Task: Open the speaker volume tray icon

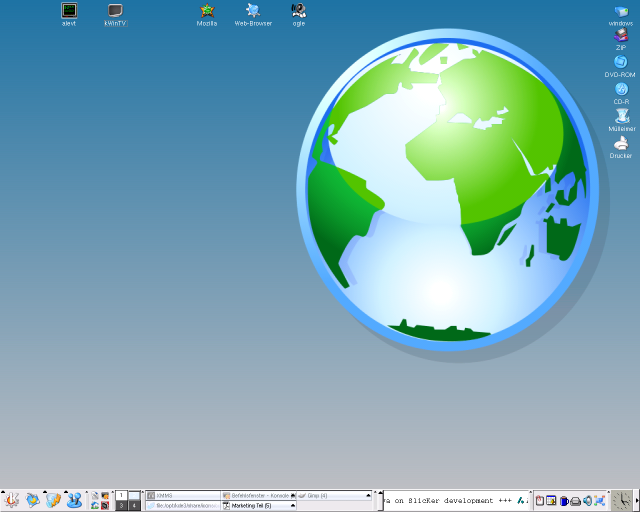Action: (x=587, y=501)
